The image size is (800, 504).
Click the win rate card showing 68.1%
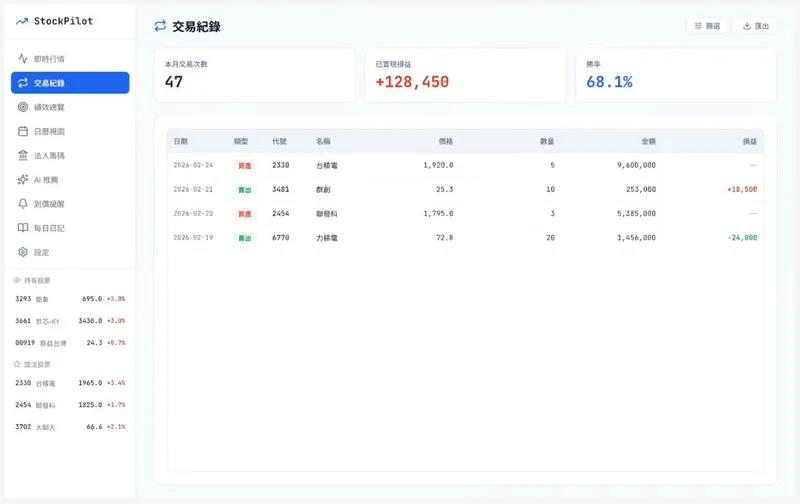(x=677, y=75)
